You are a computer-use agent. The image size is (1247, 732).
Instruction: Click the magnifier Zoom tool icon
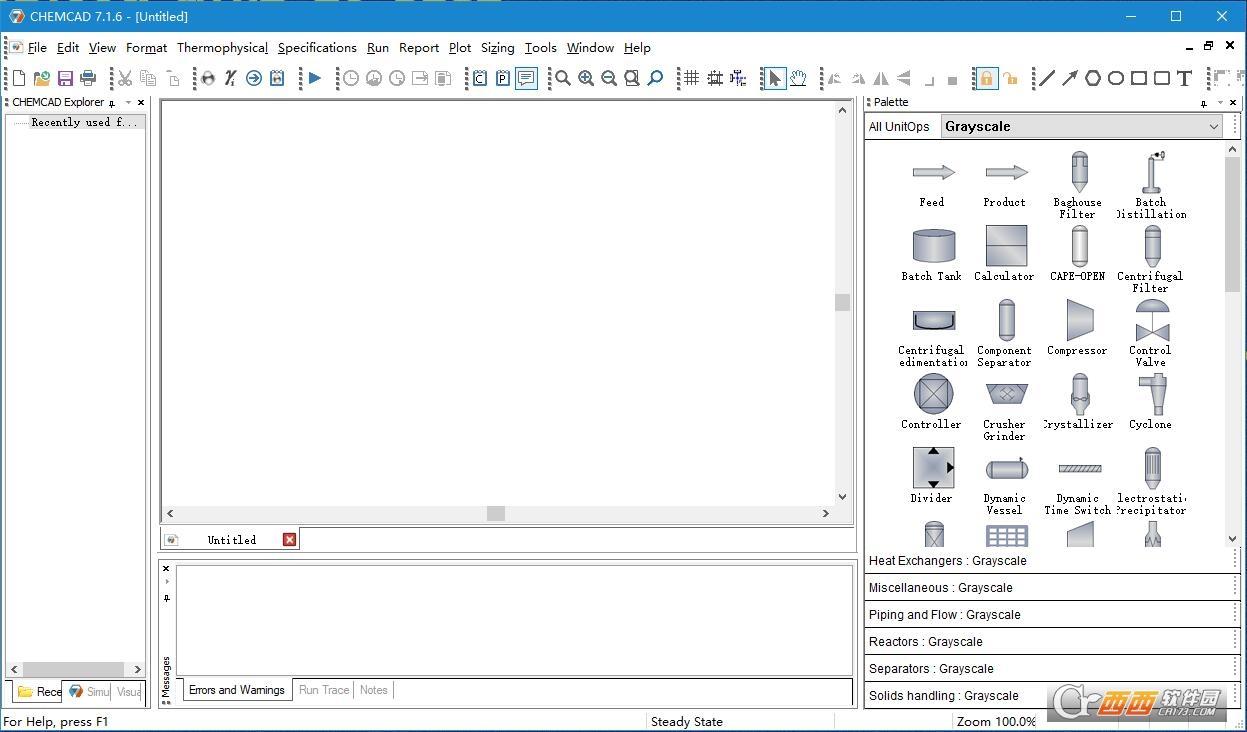tap(563, 78)
